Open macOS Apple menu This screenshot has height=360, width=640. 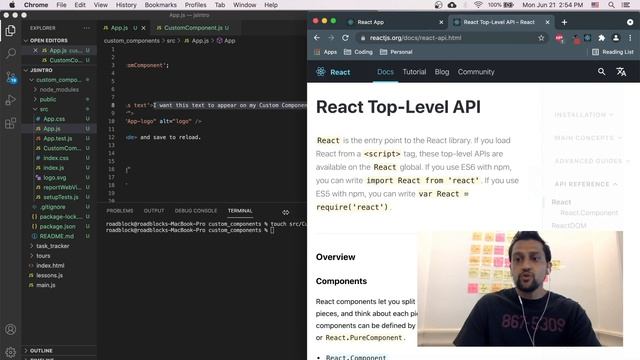coord(12,5)
